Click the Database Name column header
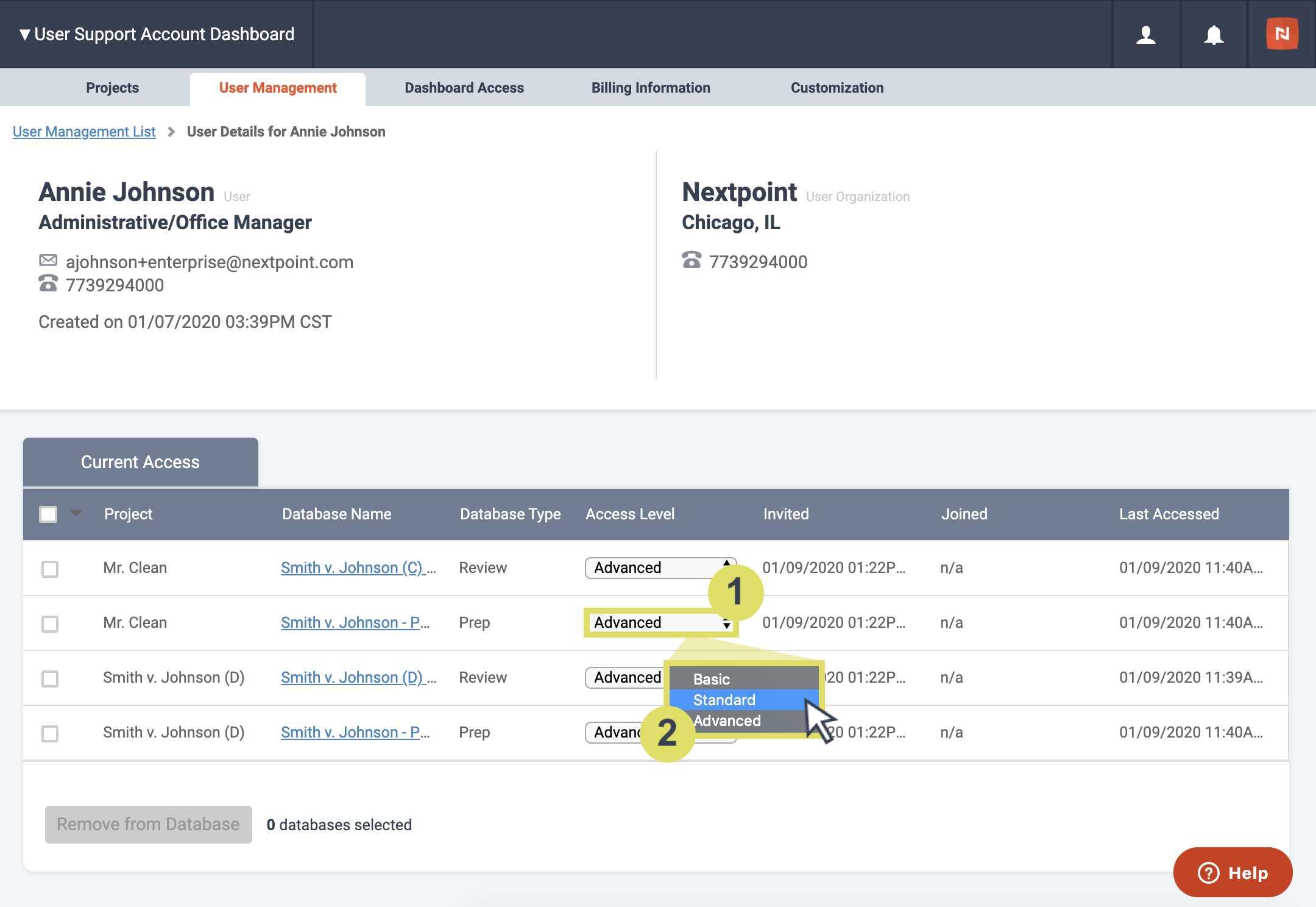Screen dimensions: 1316x907 tap(337, 514)
